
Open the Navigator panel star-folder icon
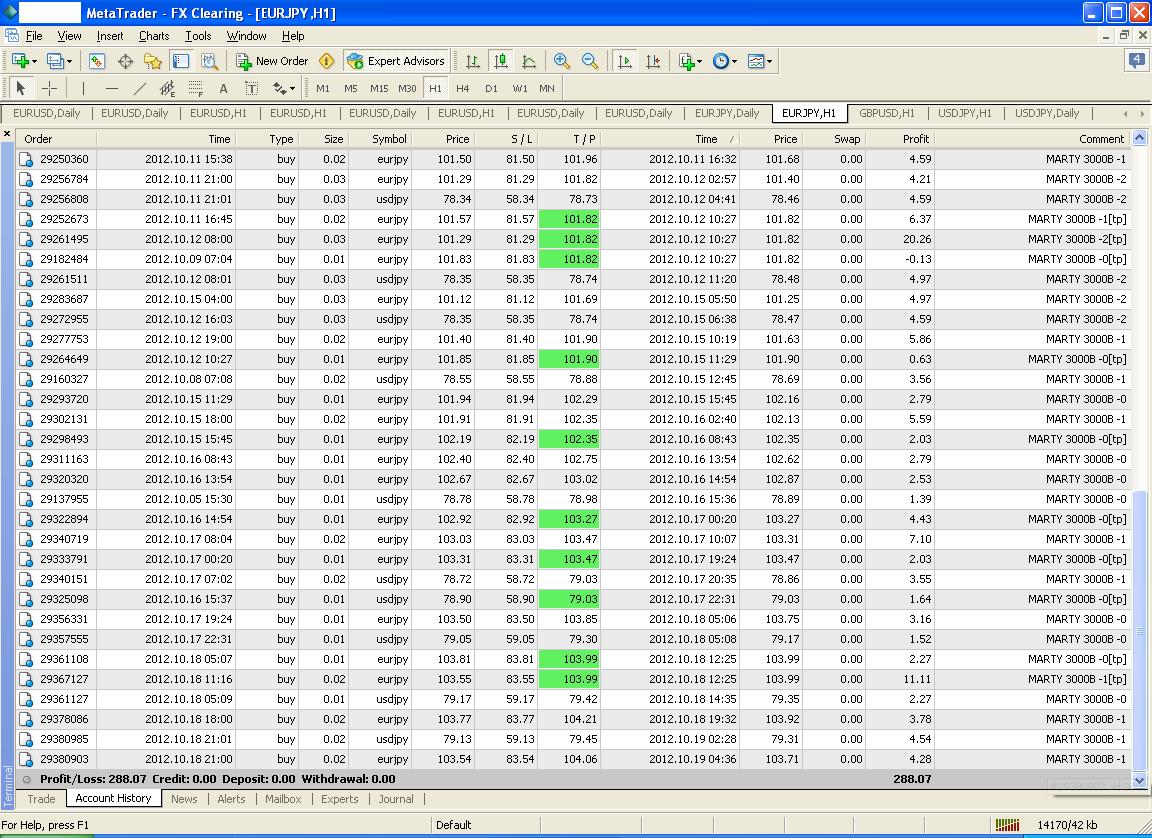(153, 62)
